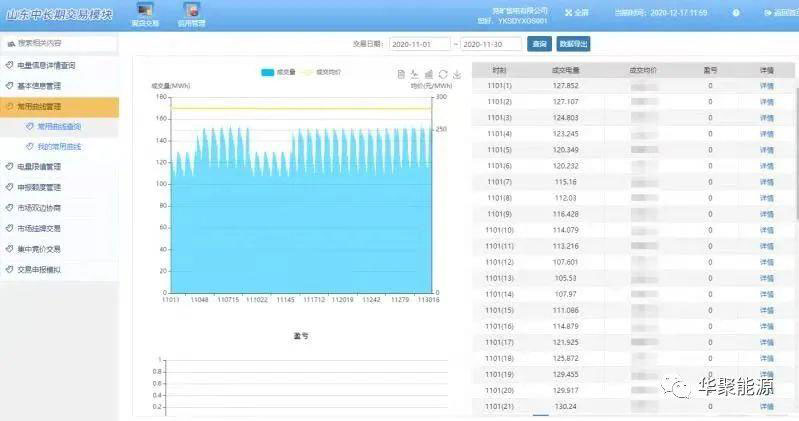
Task: Open the 信用管理 module icon
Action: pos(191,13)
